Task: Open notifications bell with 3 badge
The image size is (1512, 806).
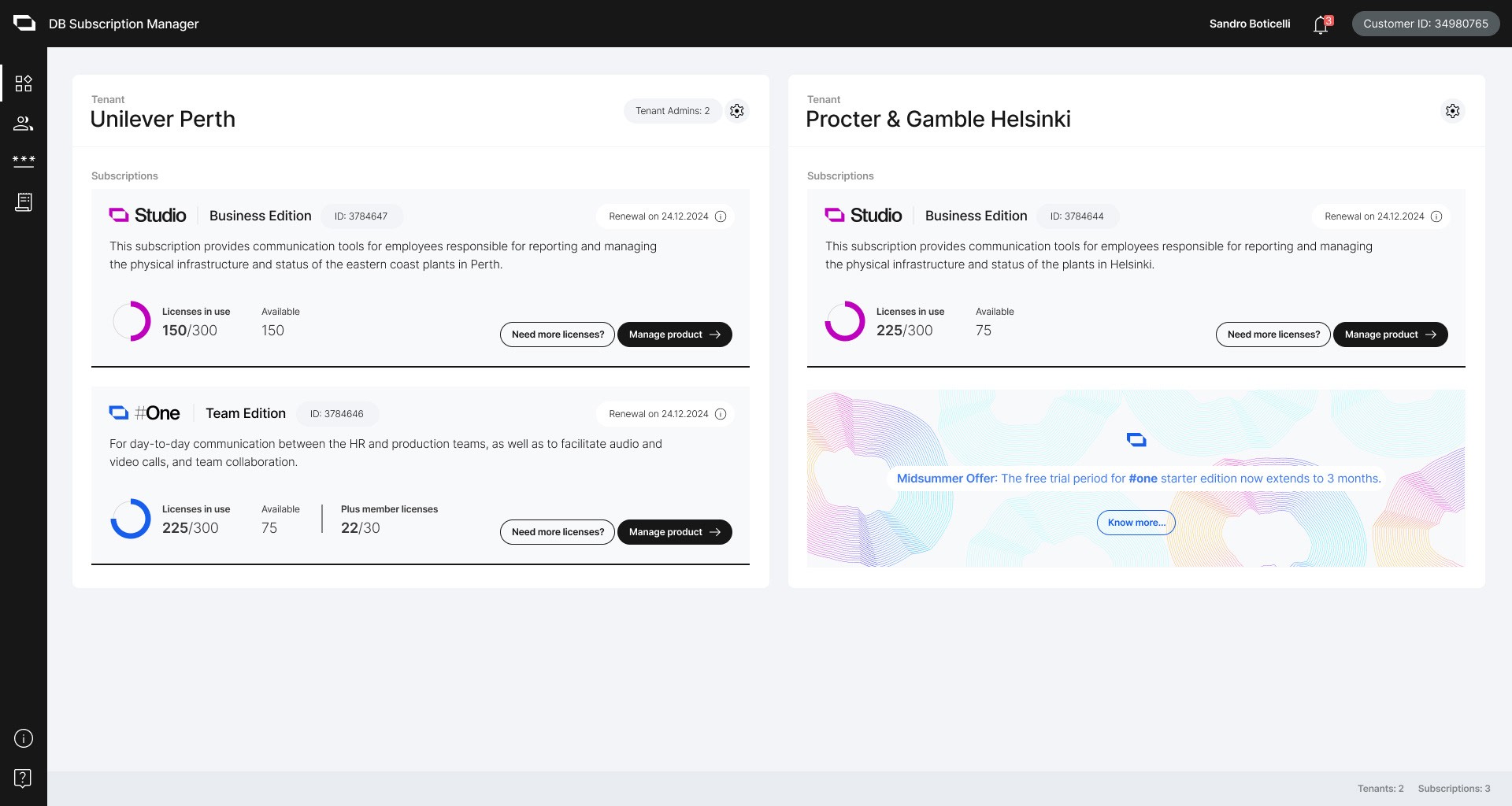Action: (x=1322, y=24)
